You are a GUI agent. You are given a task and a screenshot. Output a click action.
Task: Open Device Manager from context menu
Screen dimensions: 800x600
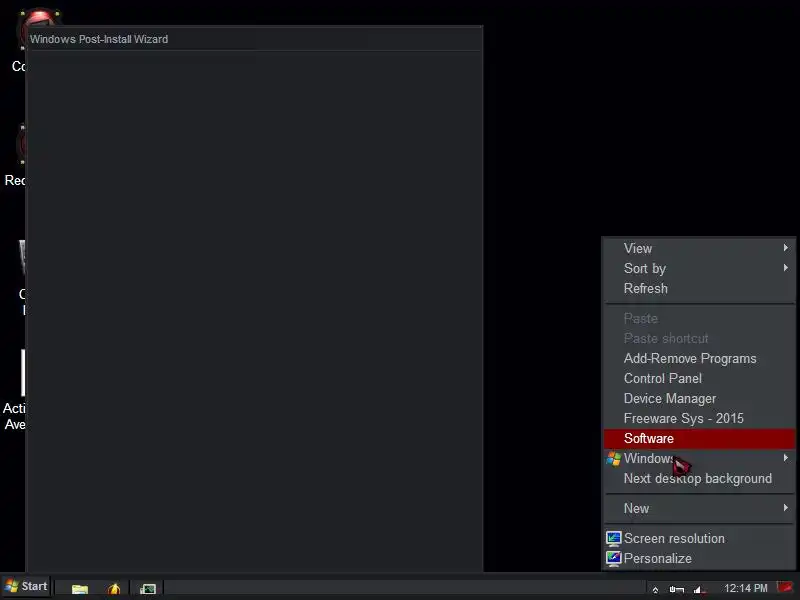(x=699, y=398)
